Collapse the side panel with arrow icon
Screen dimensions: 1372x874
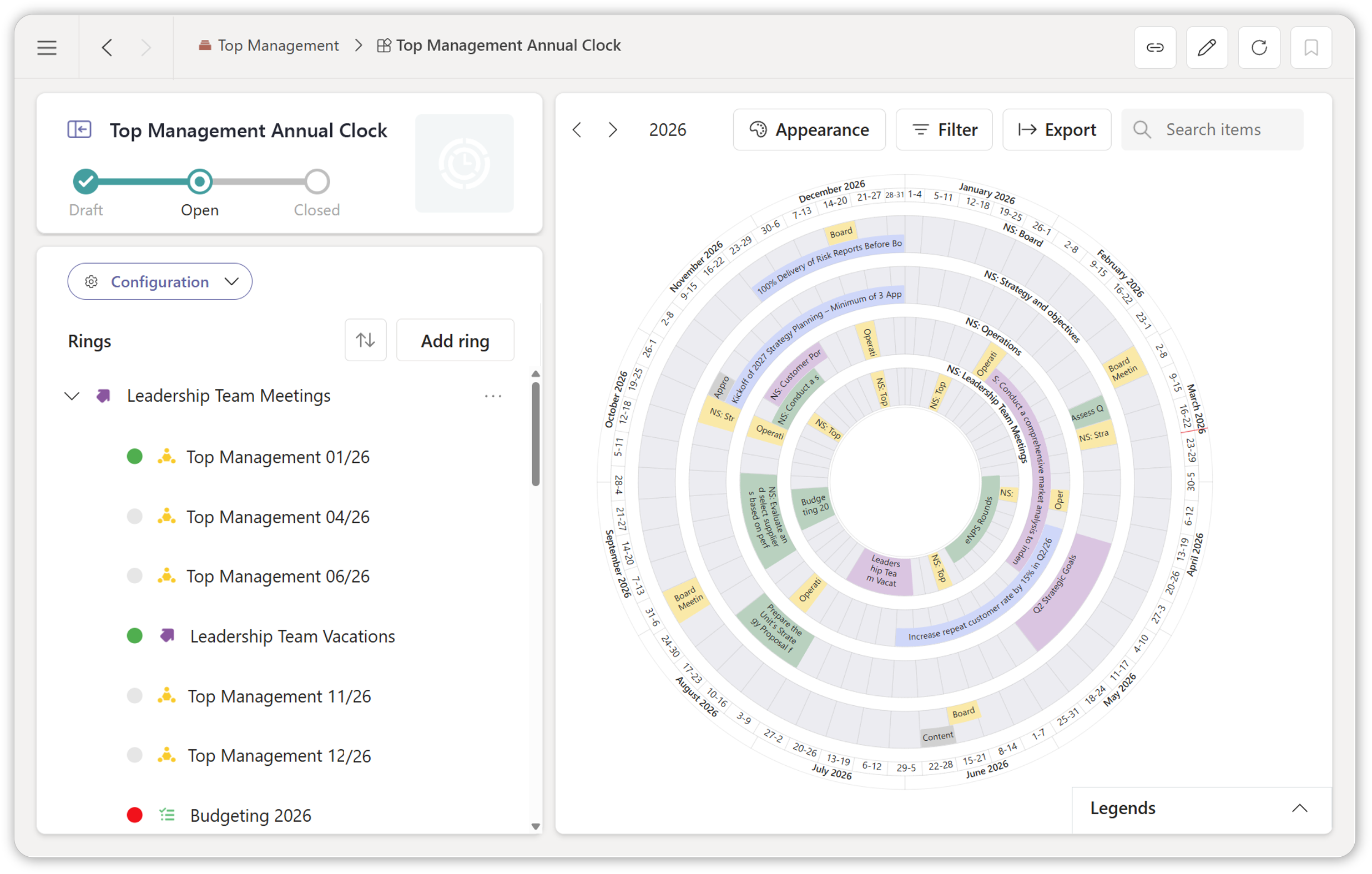[x=79, y=129]
